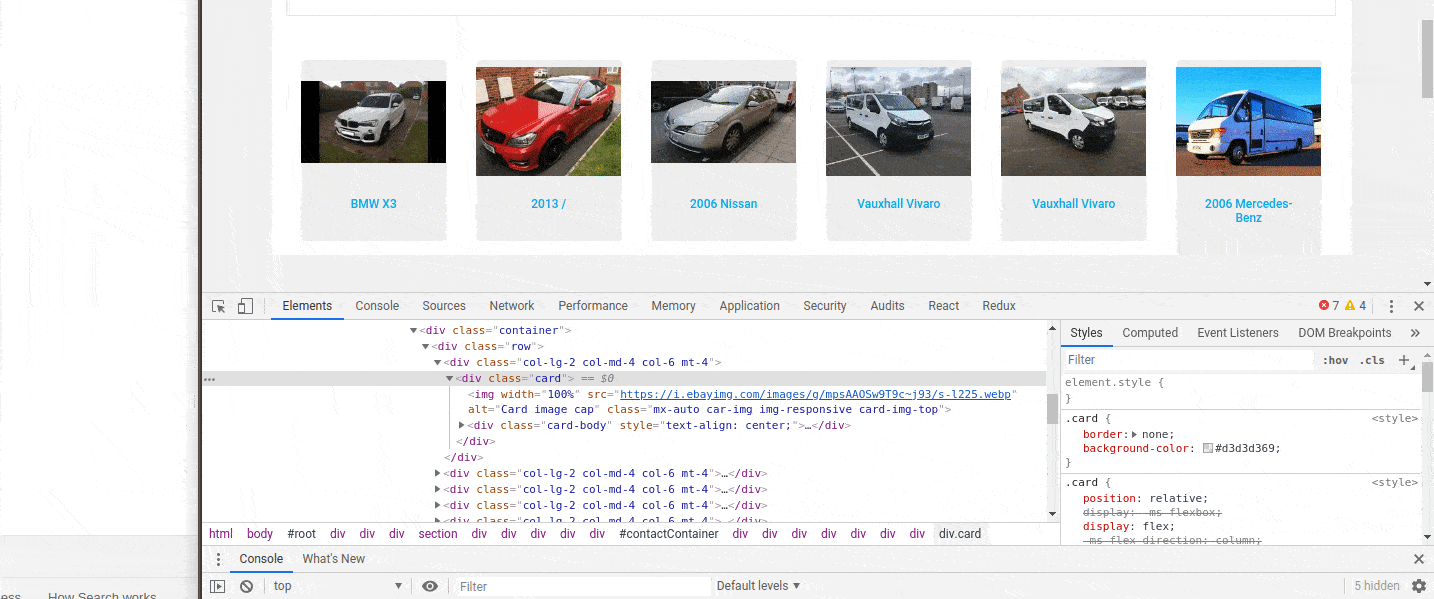
Task: Open the top frame context dropdown
Action: [337, 585]
